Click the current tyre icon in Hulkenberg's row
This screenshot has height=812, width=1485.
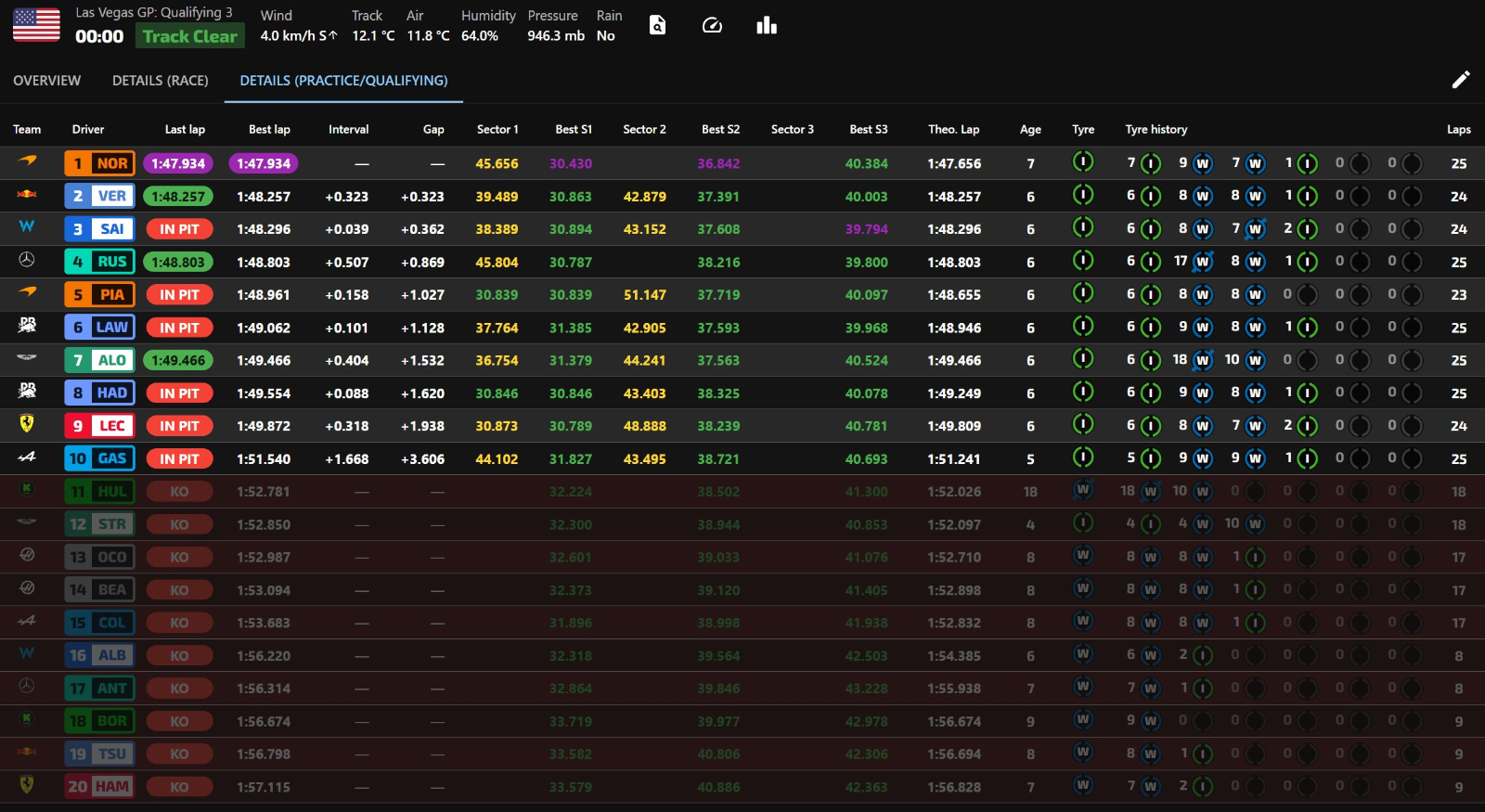pos(1082,490)
